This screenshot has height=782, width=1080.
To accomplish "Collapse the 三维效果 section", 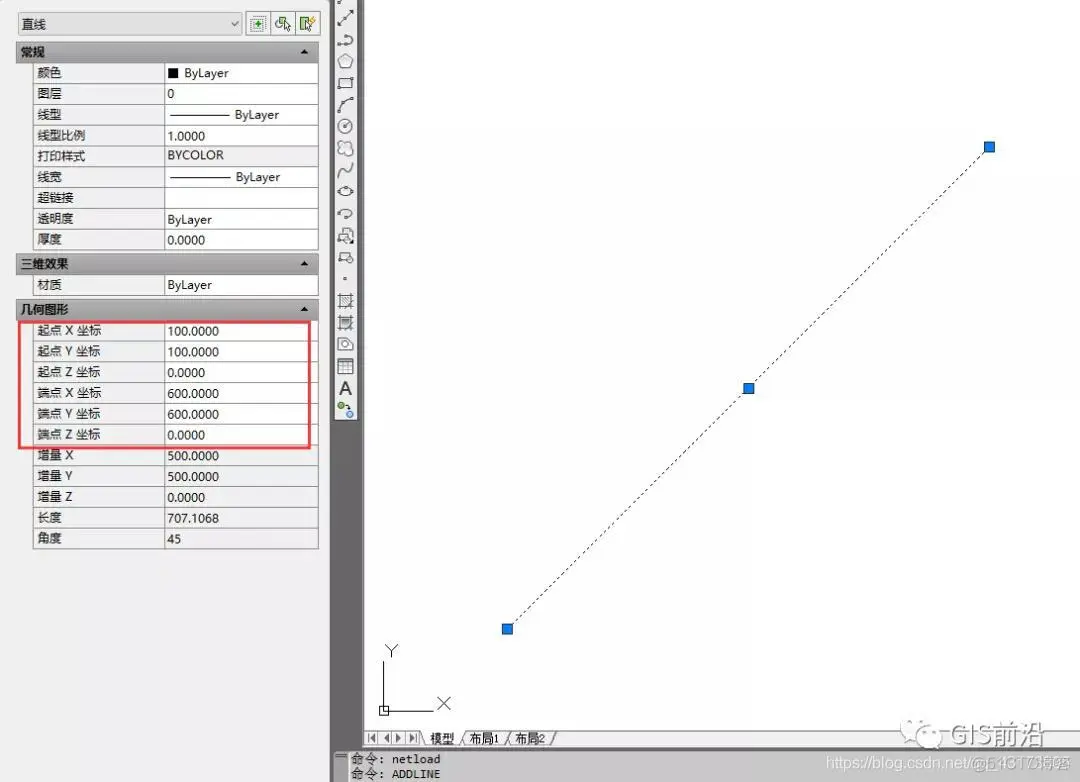I will [304, 264].
